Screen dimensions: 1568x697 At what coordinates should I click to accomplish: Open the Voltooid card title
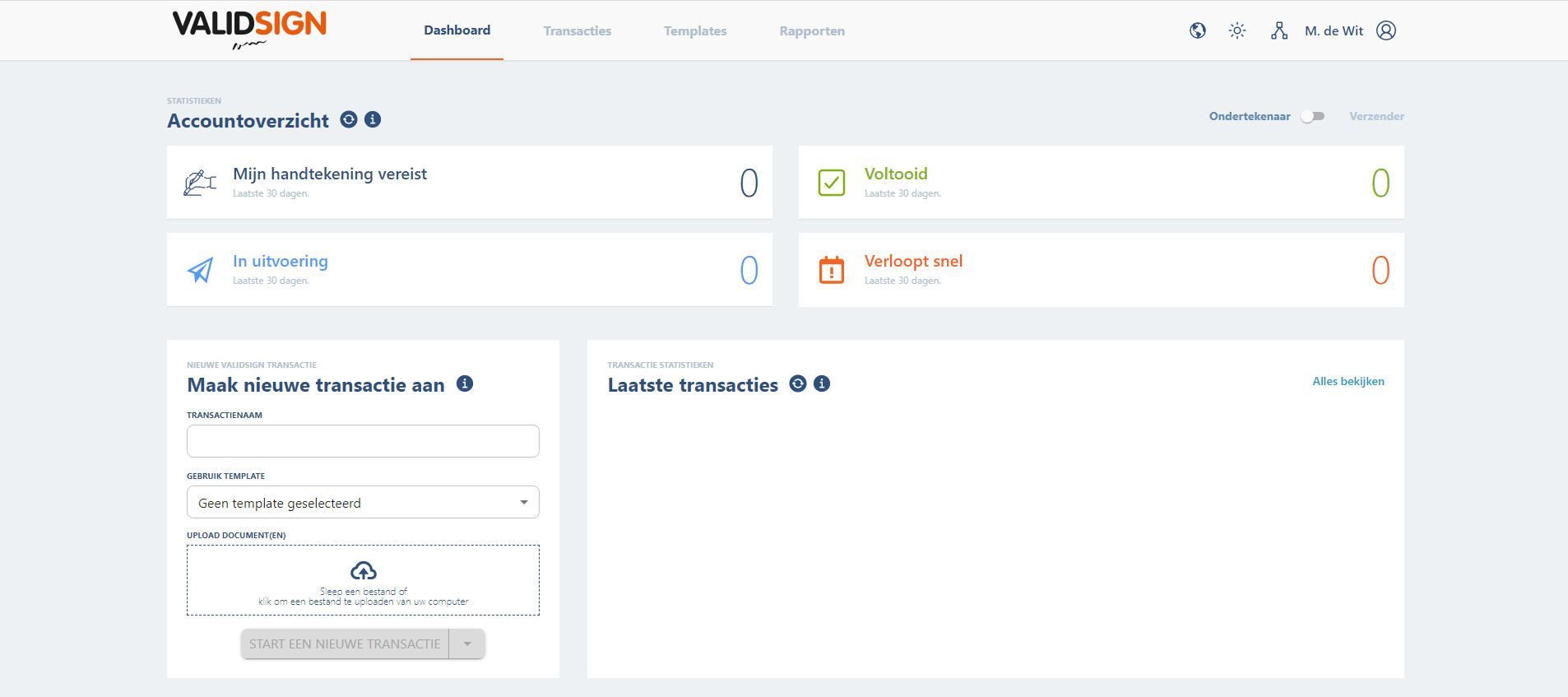coord(896,174)
